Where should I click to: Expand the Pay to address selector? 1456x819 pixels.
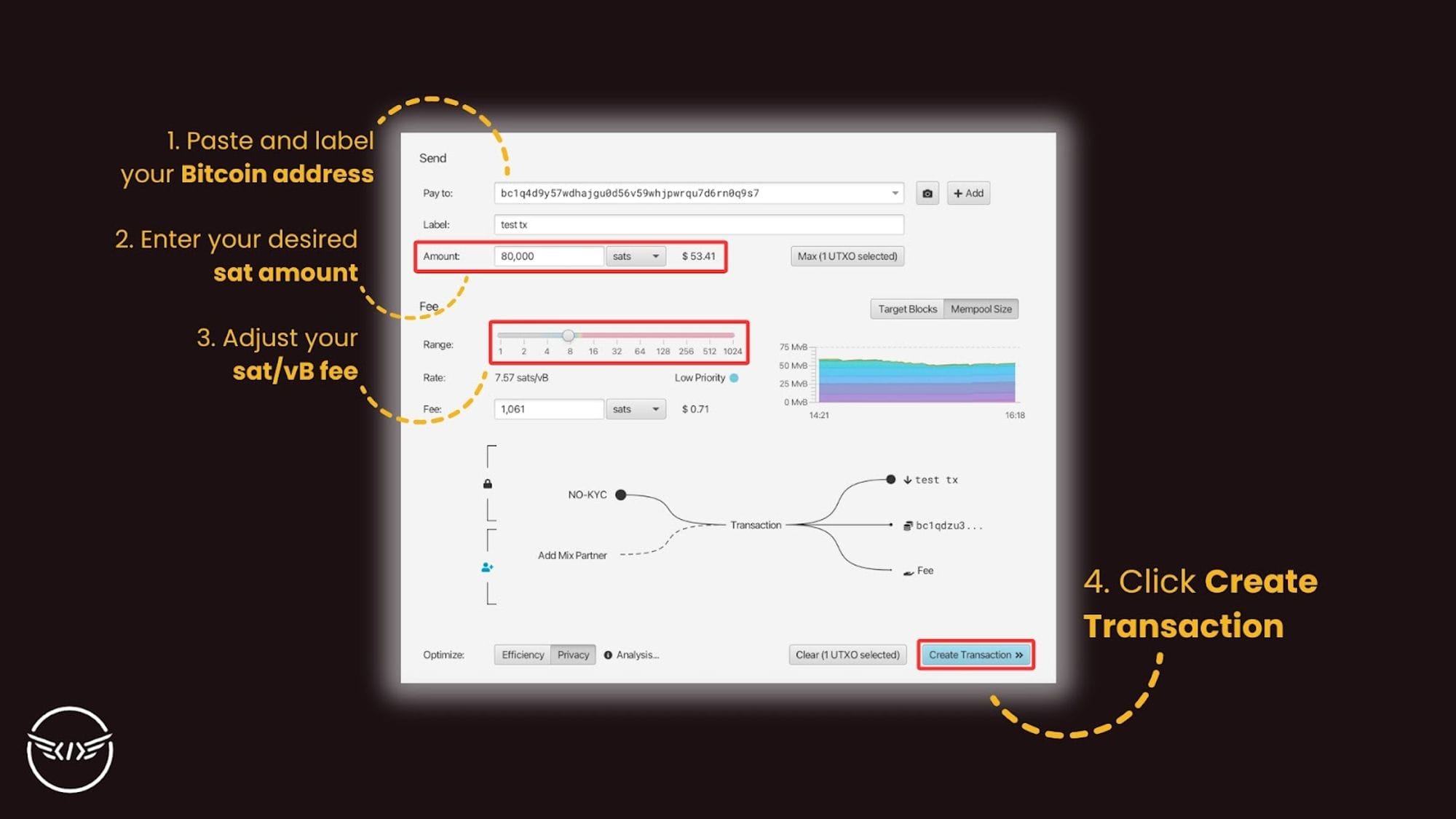click(895, 193)
